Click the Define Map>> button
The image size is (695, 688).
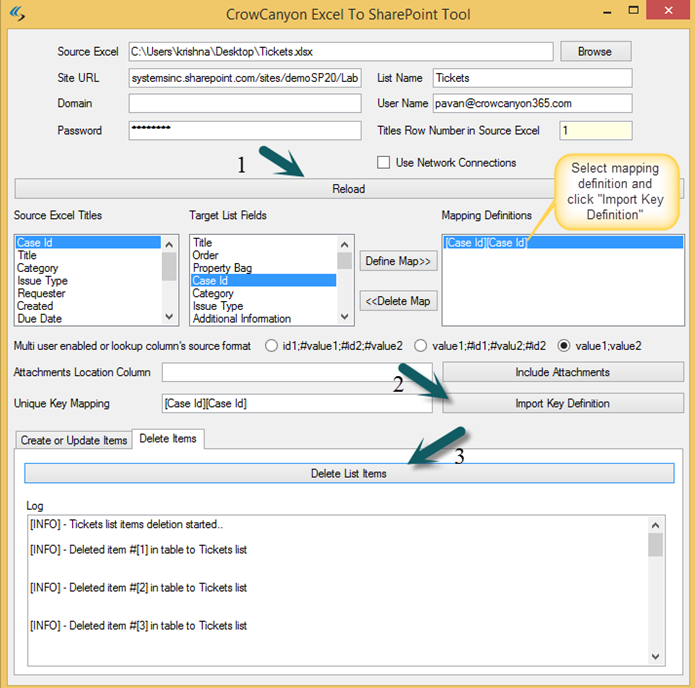[x=397, y=261]
